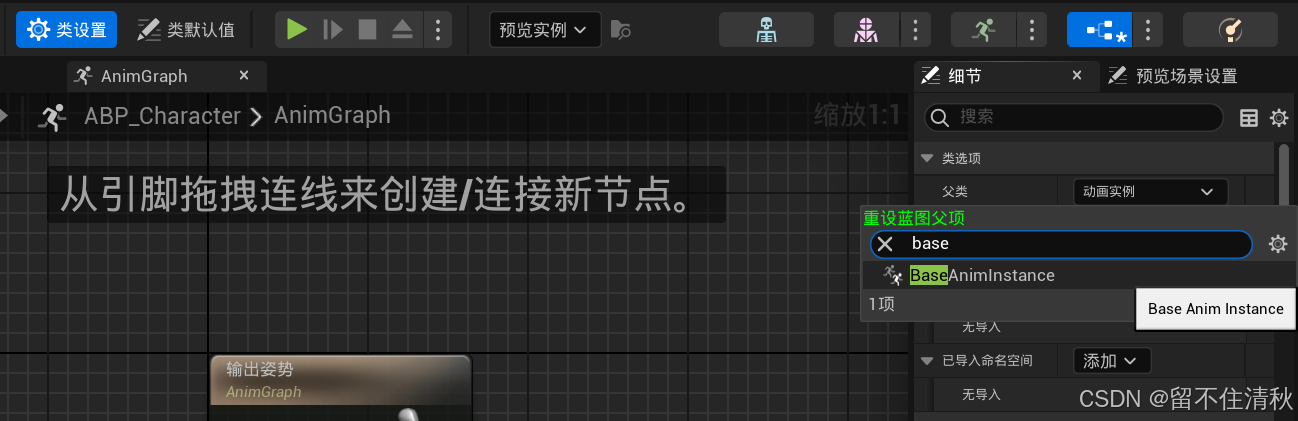
Task: Expand the 父类 动画实例 dropdown
Action: point(1149,191)
